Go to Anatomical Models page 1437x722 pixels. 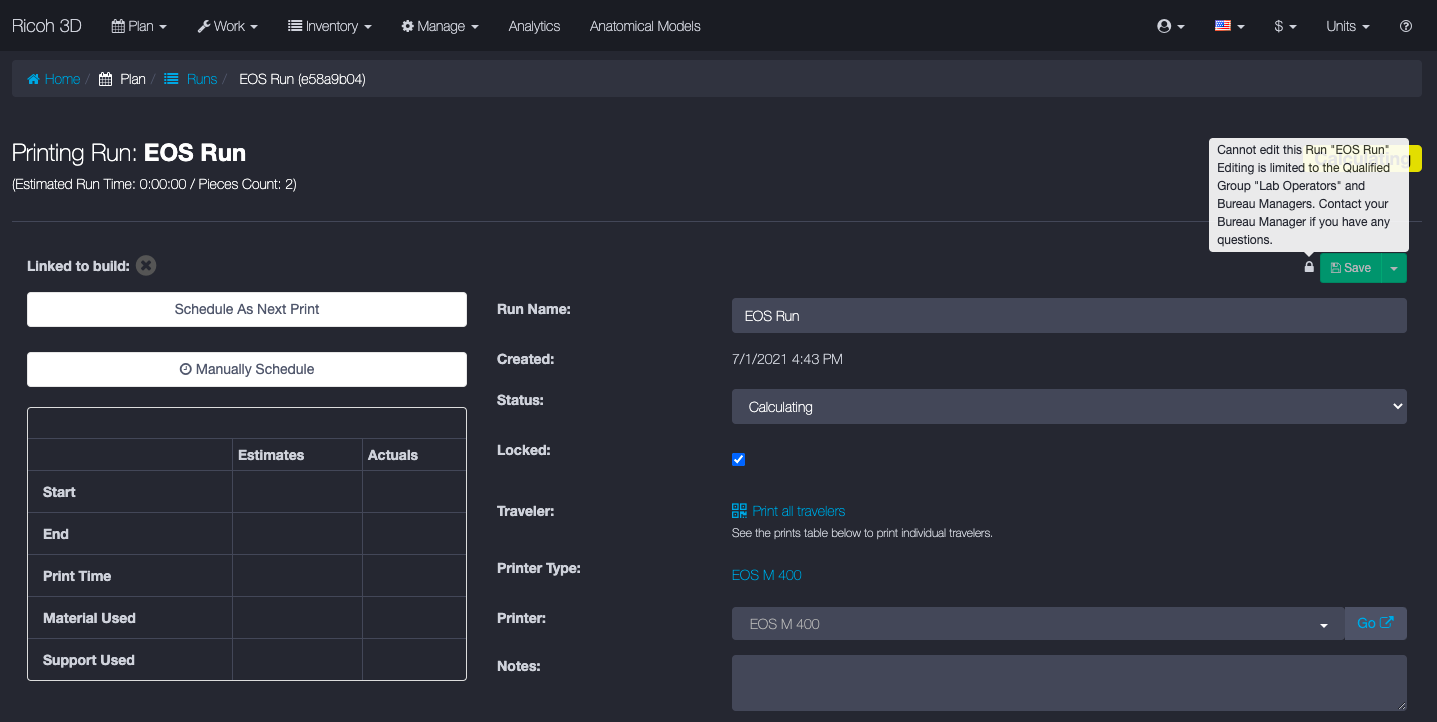[x=645, y=26]
